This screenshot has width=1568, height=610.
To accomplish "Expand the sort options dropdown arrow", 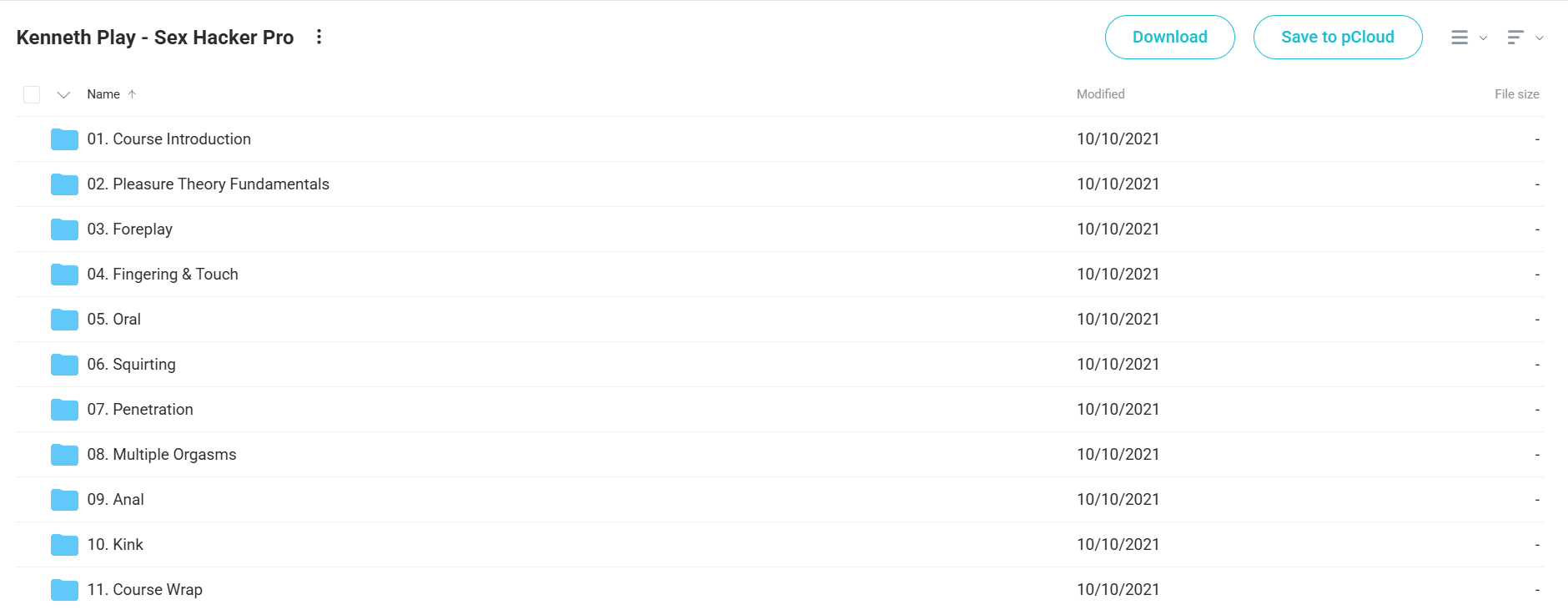I will [x=1540, y=38].
